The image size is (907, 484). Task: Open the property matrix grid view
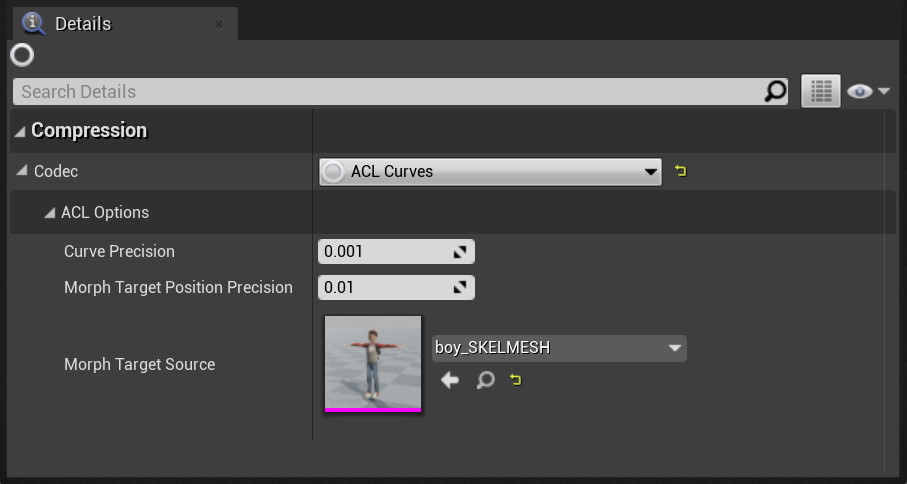(820, 91)
